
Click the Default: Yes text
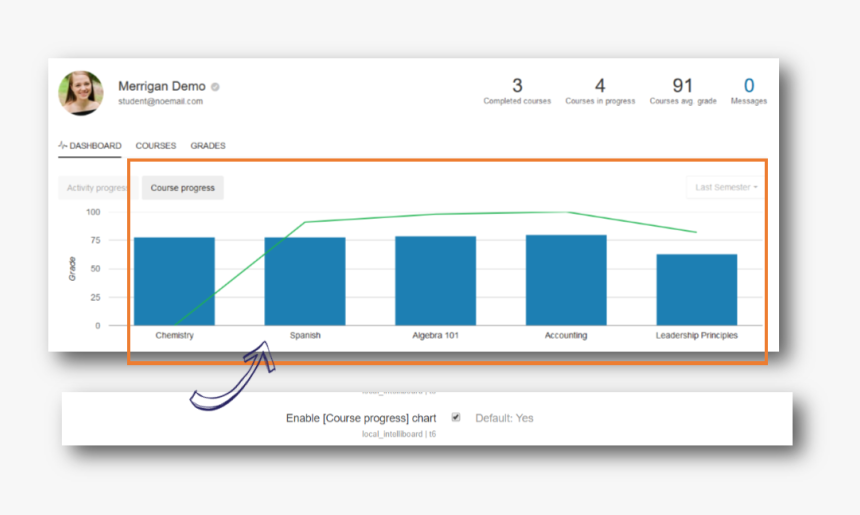tap(504, 418)
